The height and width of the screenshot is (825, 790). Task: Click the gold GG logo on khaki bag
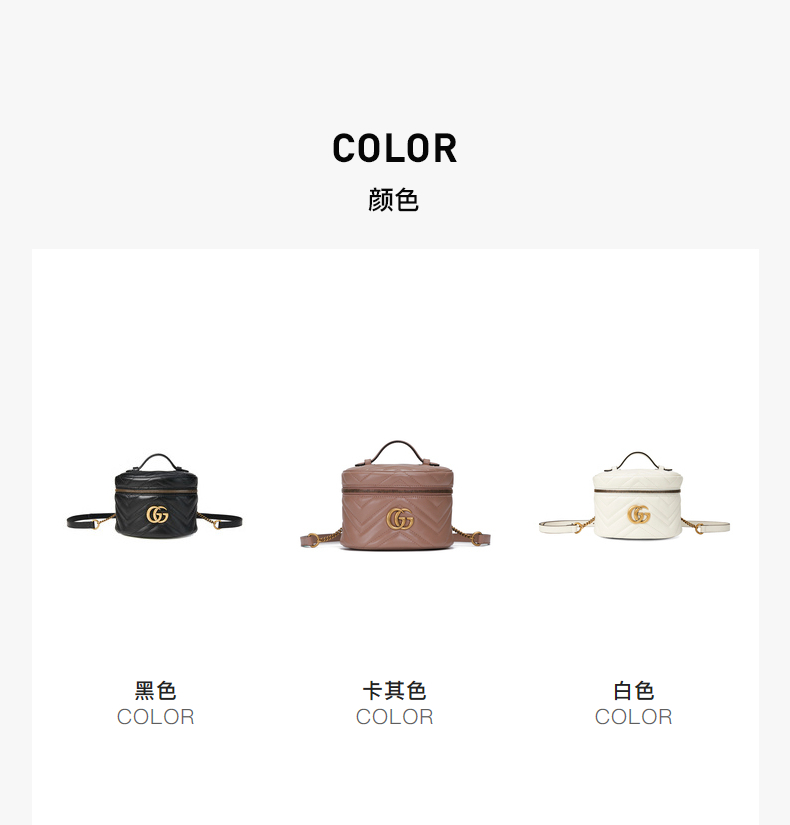400,520
